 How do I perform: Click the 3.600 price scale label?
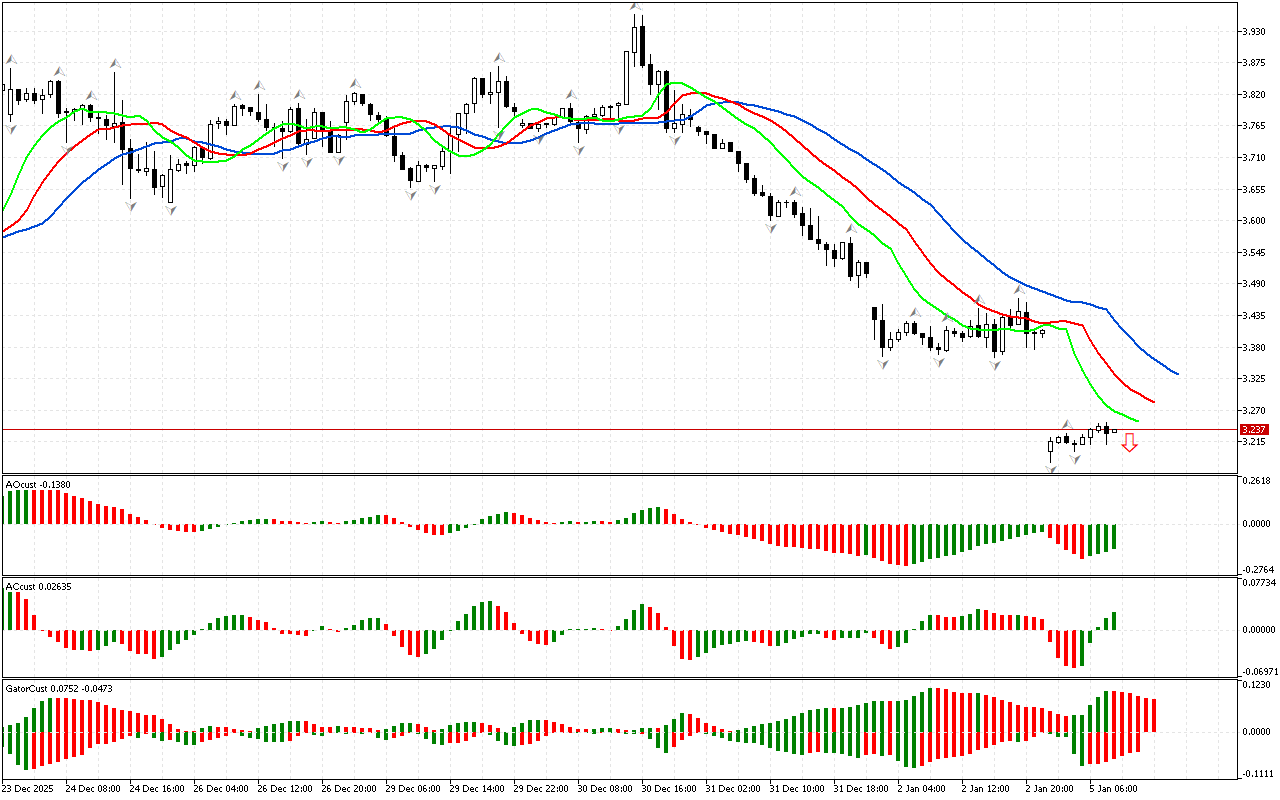click(x=1252, y=221)
